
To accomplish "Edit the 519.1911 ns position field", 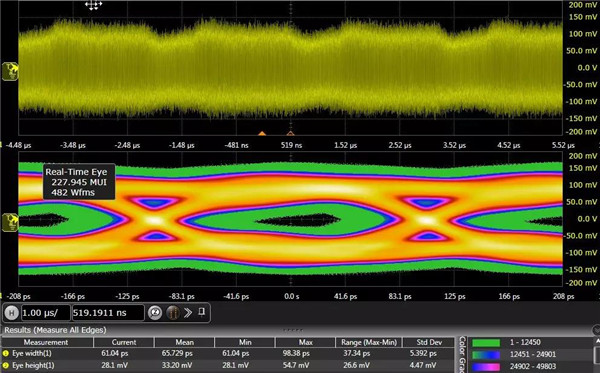I will 108,313.
